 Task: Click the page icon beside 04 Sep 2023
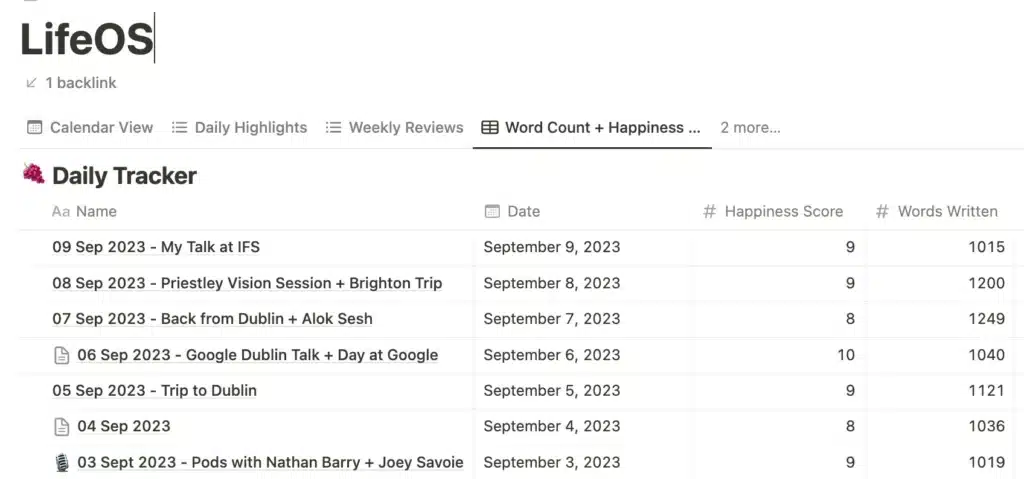pyautogui.click(x=61, y=427)
